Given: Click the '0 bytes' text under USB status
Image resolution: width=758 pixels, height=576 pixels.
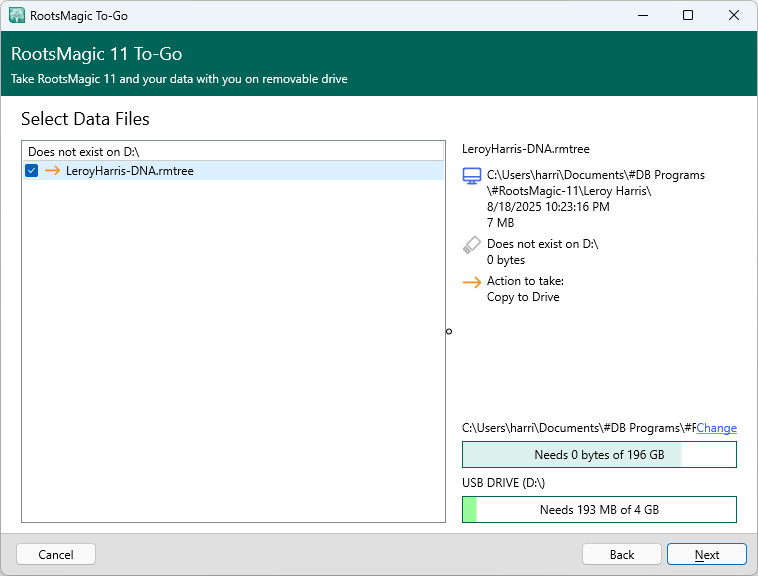Looking at the screenshot, I should coord(506,260).
